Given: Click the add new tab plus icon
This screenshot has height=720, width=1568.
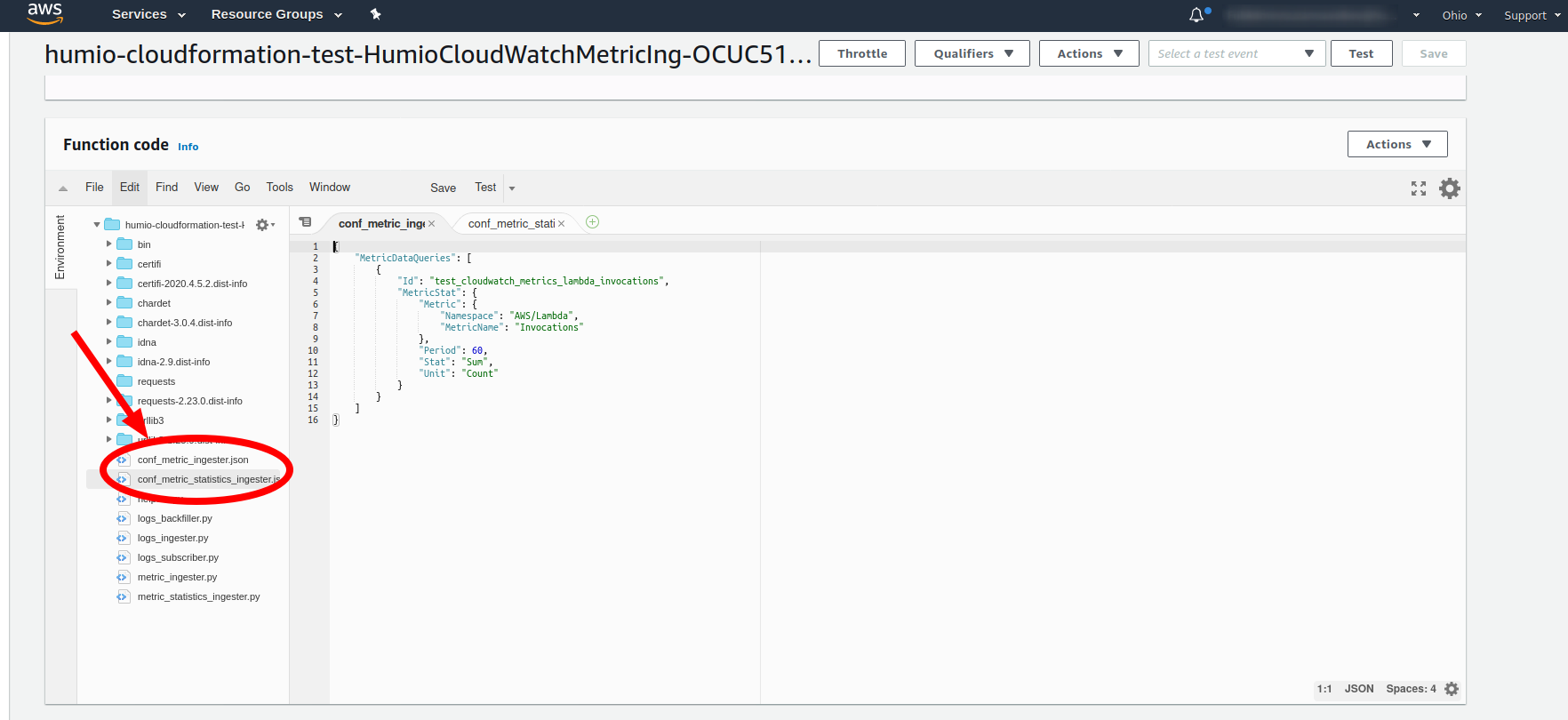Looking at the screenshot, I should [x=592, y=222].
